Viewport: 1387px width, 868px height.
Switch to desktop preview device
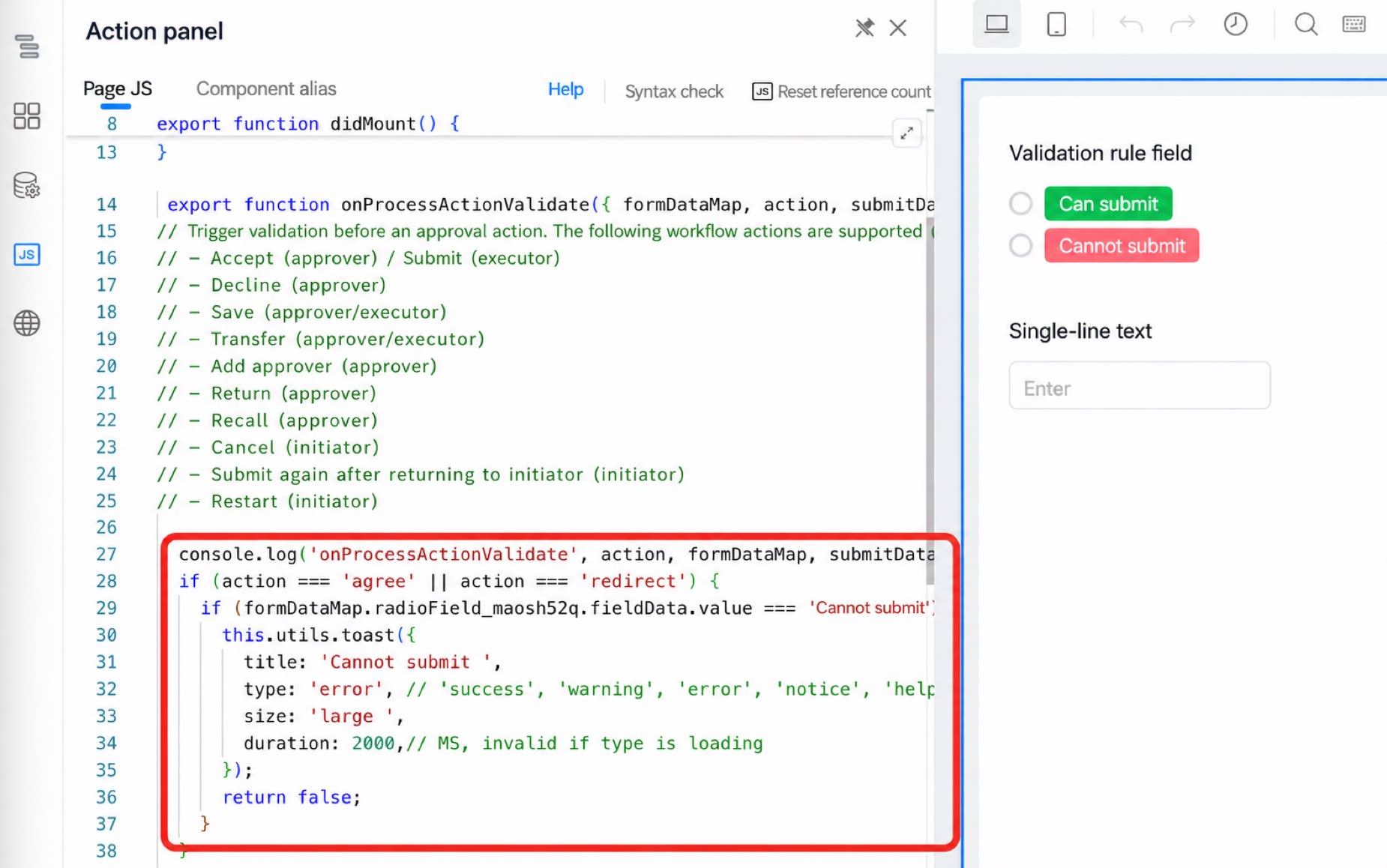[x=996, y=24]
